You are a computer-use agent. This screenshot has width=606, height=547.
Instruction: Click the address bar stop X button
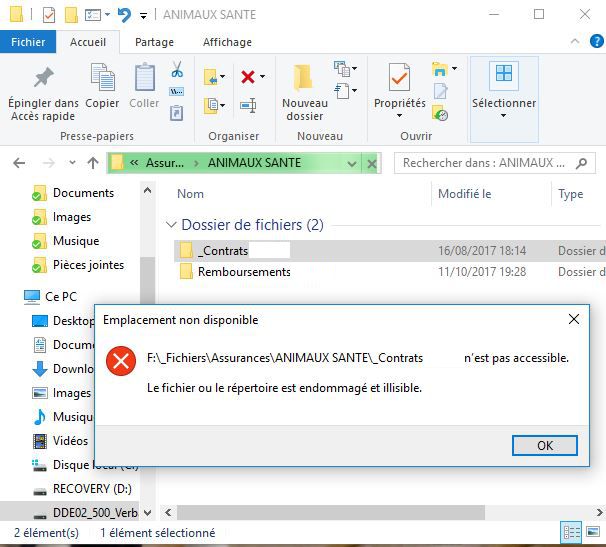(371, 164)
